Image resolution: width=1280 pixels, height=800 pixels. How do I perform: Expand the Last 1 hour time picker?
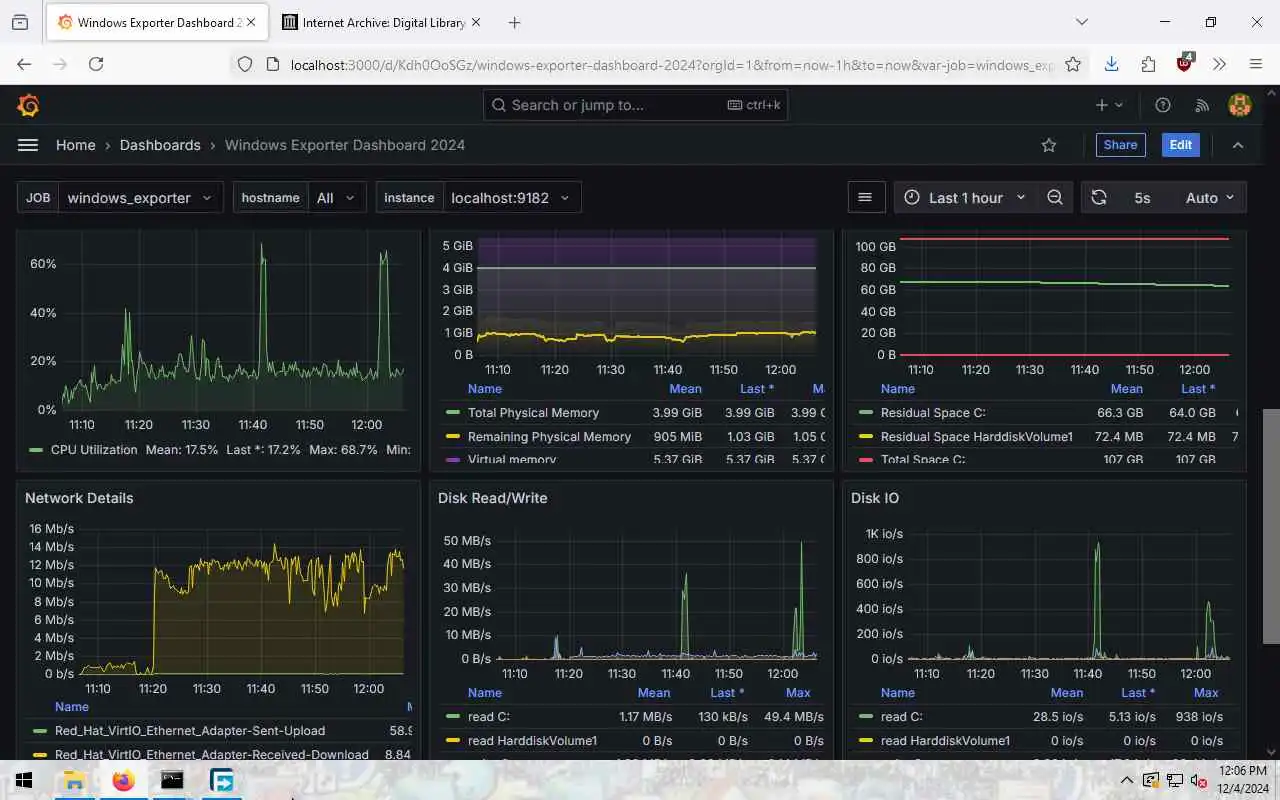965,198
